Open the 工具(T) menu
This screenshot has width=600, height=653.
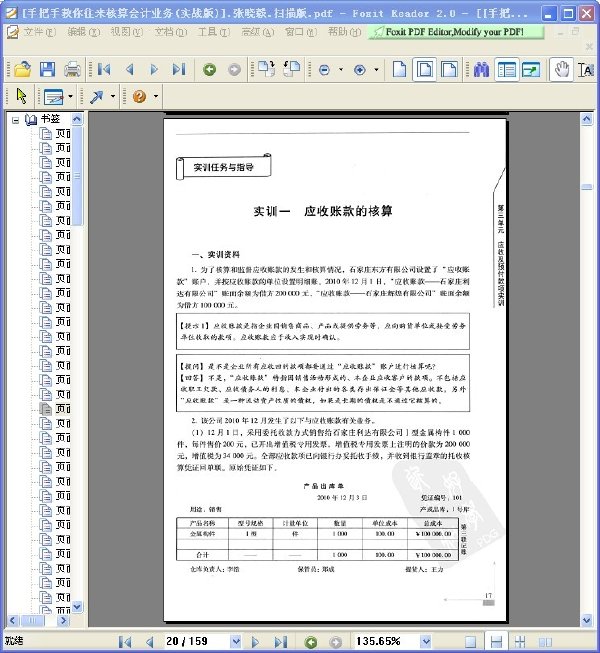pos(214,32)
